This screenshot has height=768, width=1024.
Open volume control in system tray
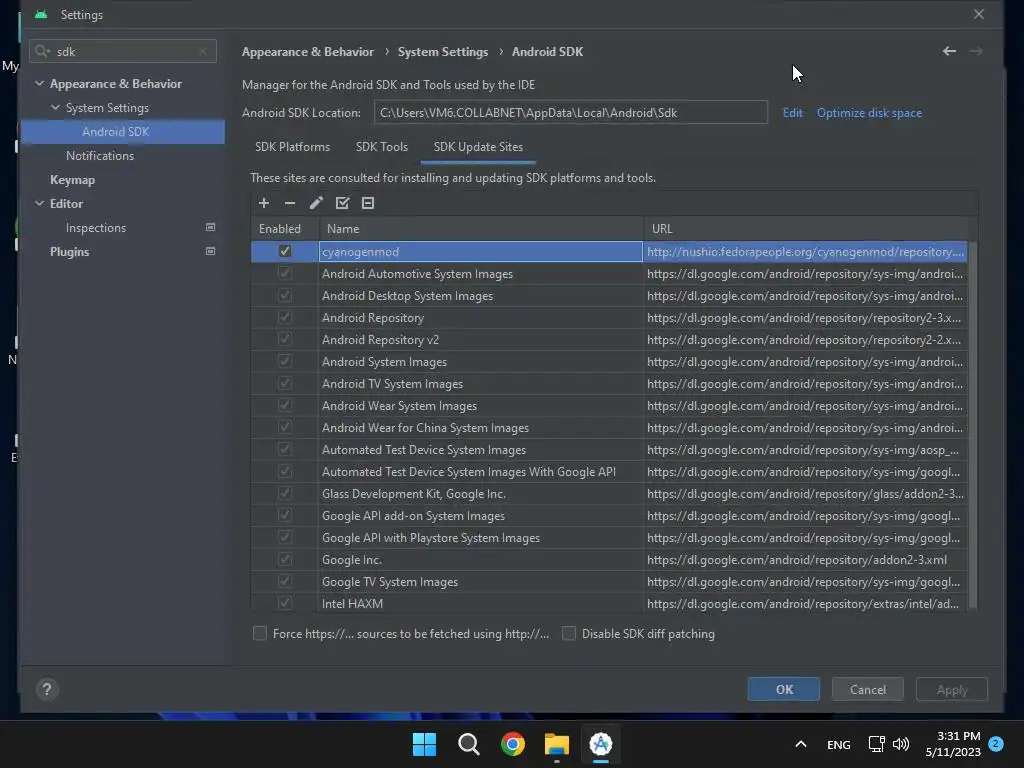[901, 744]
